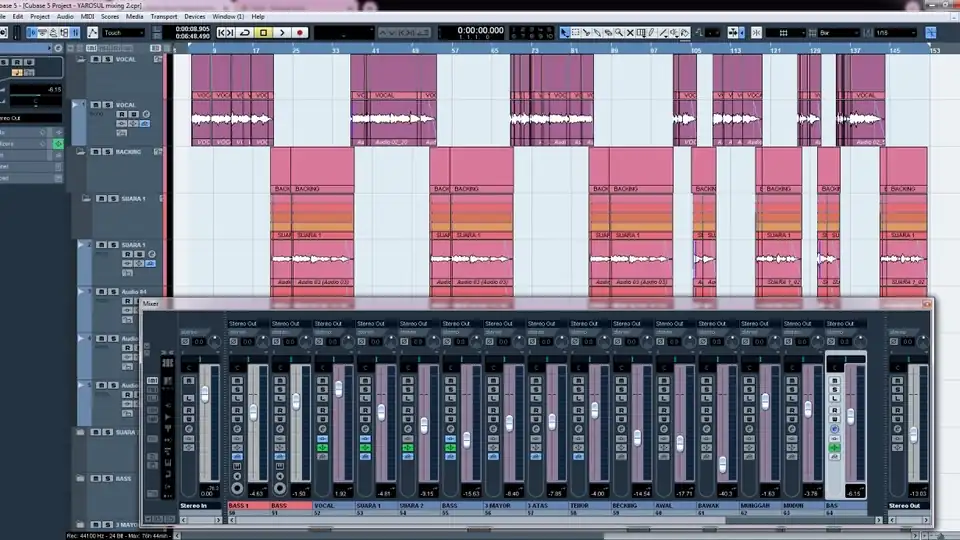Click the right scroll arrow of mixer channels

pos(879,520)
